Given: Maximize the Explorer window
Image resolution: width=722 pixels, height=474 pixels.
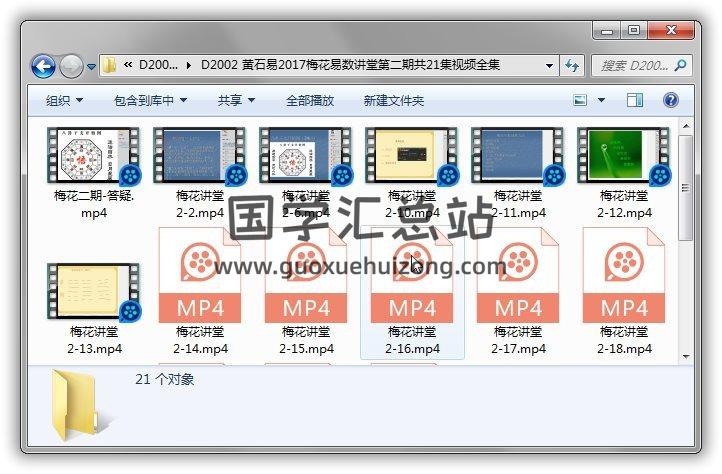Looking at the screenshot, I should (x=634, y=30).
